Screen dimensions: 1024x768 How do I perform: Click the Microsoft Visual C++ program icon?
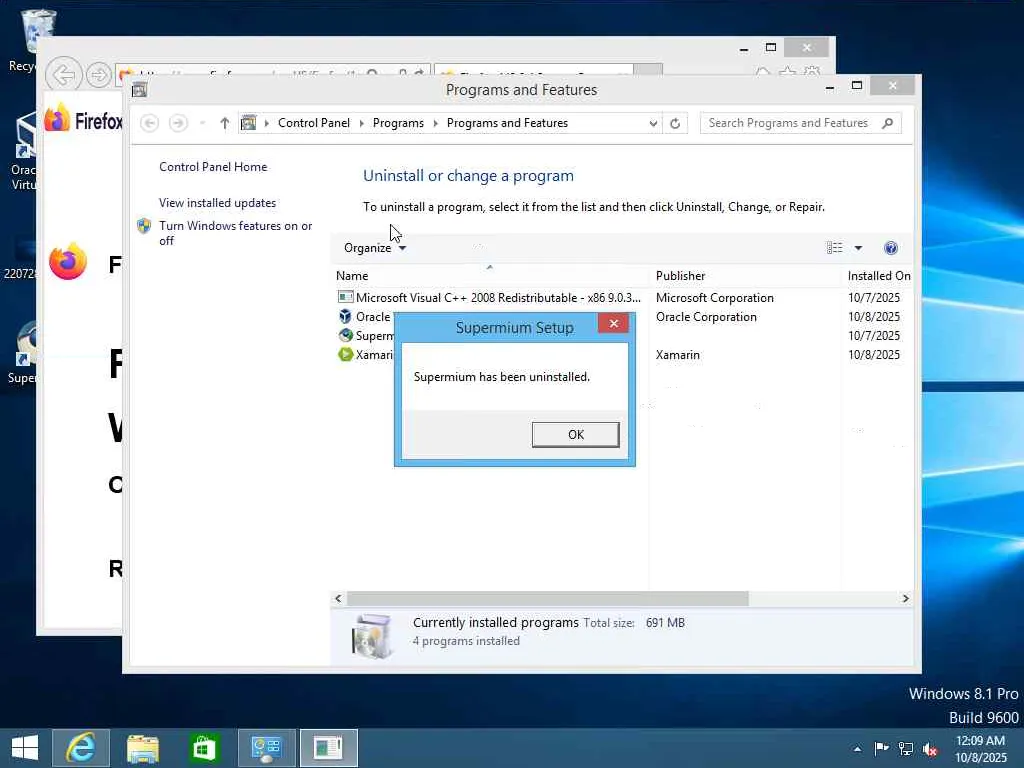pyautogui.click(x=345, y=297)
